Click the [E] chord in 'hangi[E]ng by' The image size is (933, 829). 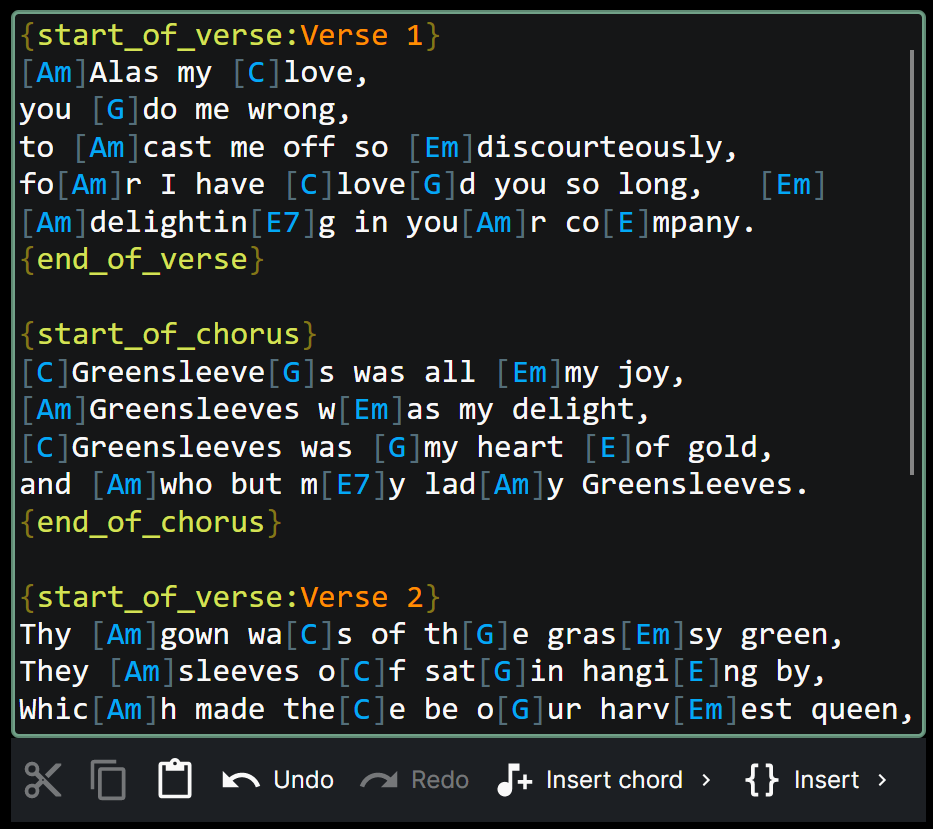pyautogui.click(x=696, y=672)
